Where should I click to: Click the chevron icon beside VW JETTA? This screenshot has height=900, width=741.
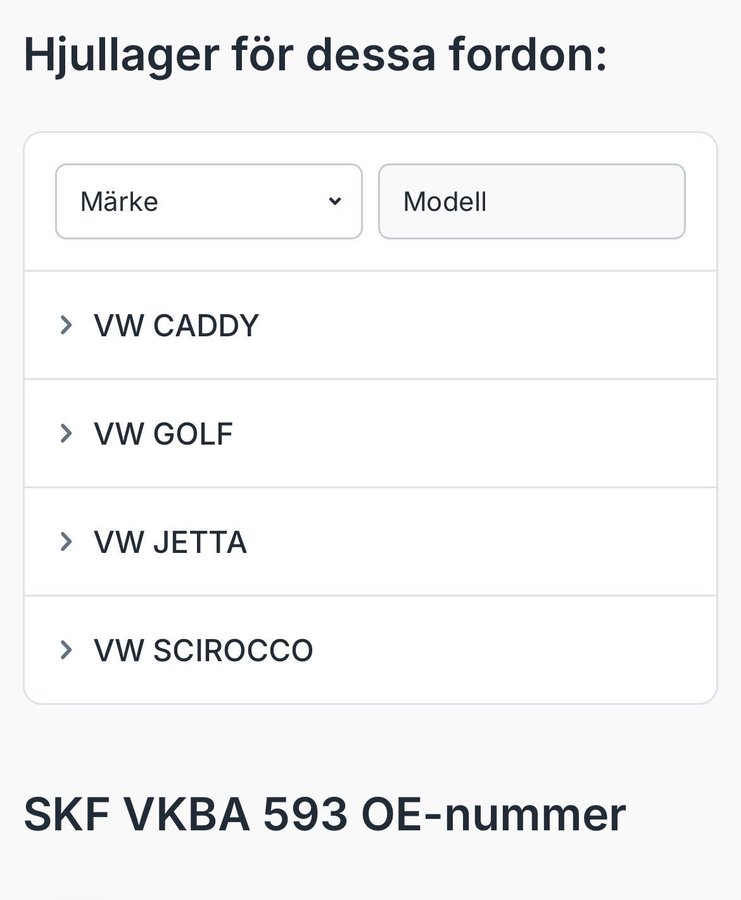pyautogui.click(x=66, y=542)
